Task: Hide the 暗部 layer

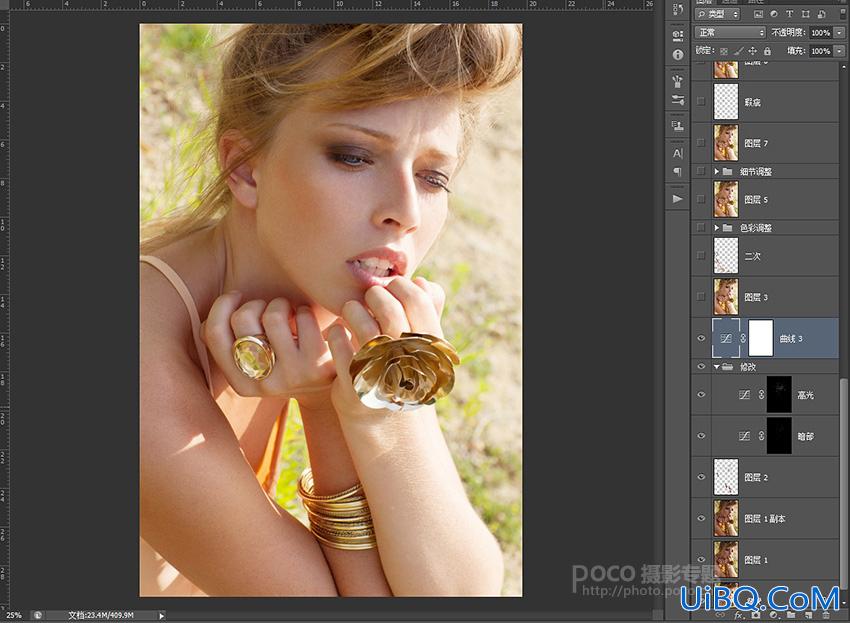Action: (x=701, y=436)
